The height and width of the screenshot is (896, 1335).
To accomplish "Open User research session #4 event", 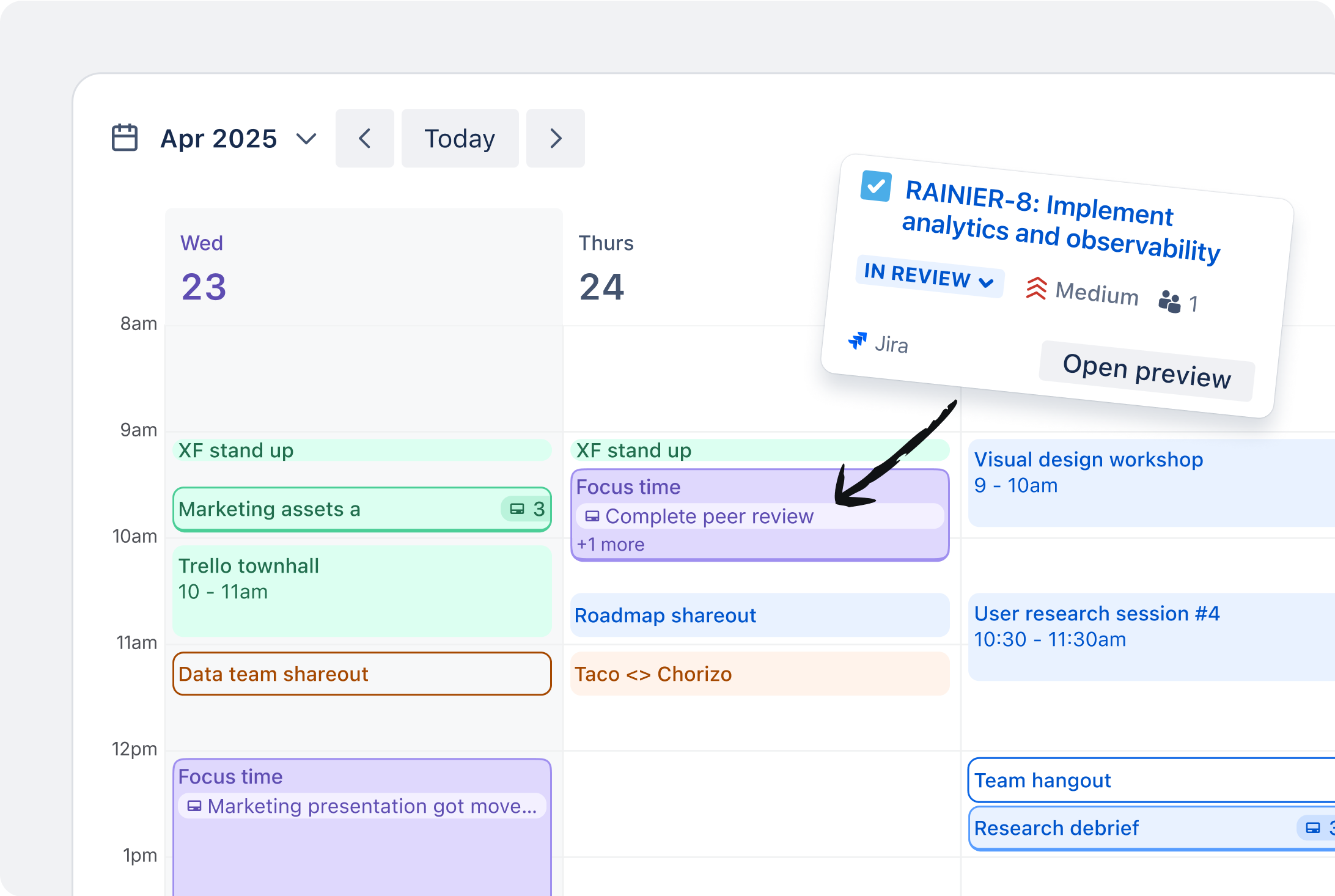I will click(x=1152, y=637).
